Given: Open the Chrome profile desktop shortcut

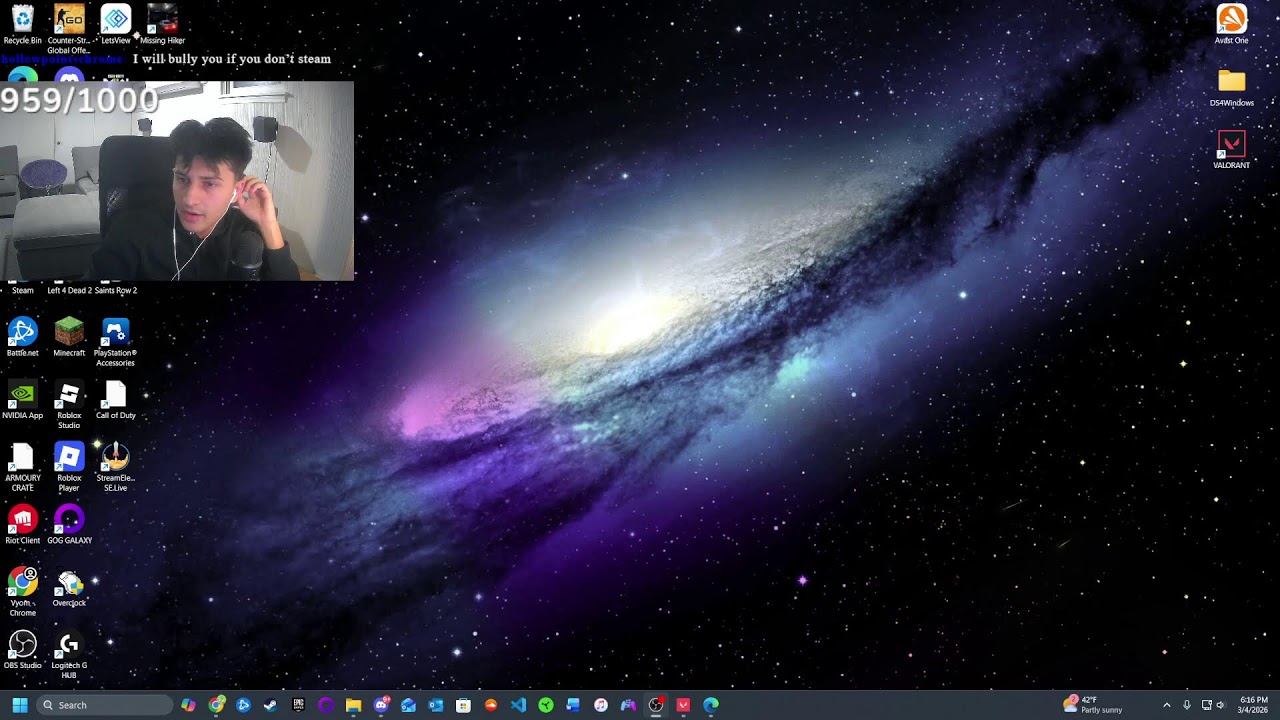Looking at the screenshot, I should (x=22, y=591).
